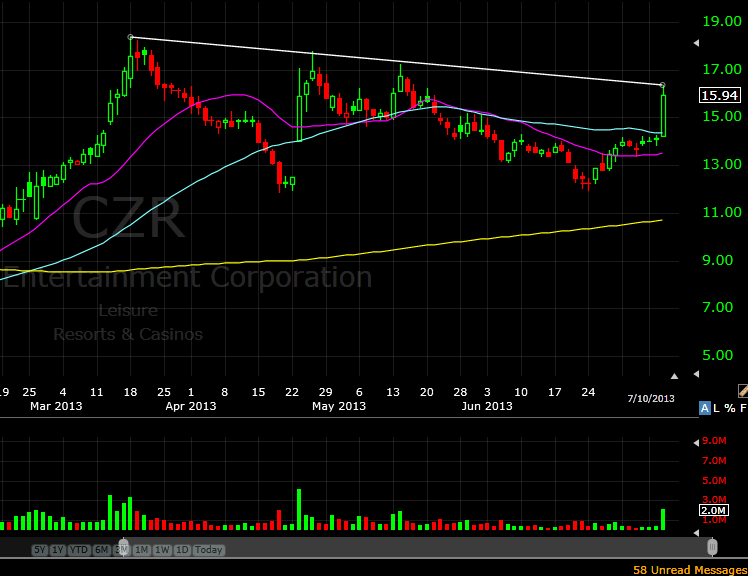Toggle the F scale option
This screenshot has width=748, height=576.
pos(743,408)
